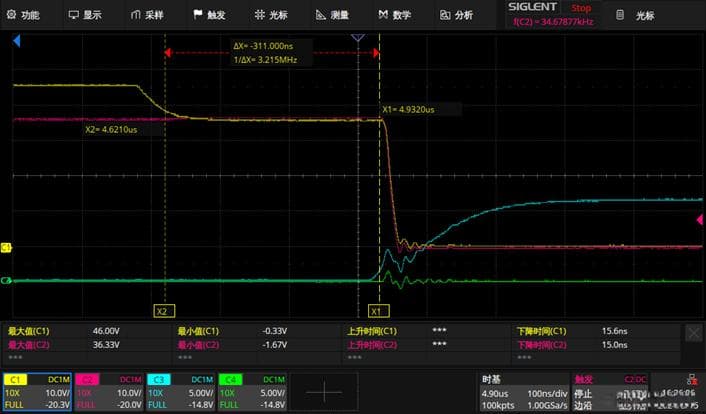Close the measurement panel with X button

click(x=694, y=334)
